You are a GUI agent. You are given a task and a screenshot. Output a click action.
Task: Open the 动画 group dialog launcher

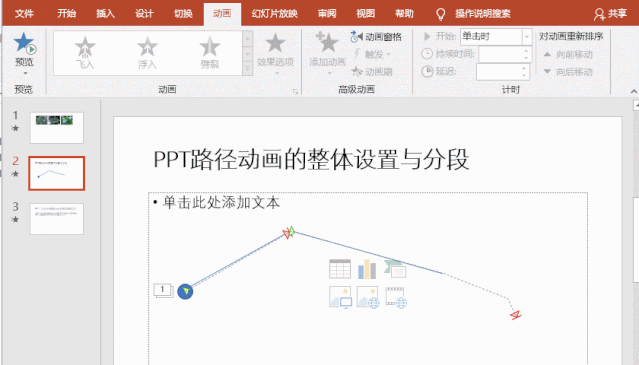(295, 91)
